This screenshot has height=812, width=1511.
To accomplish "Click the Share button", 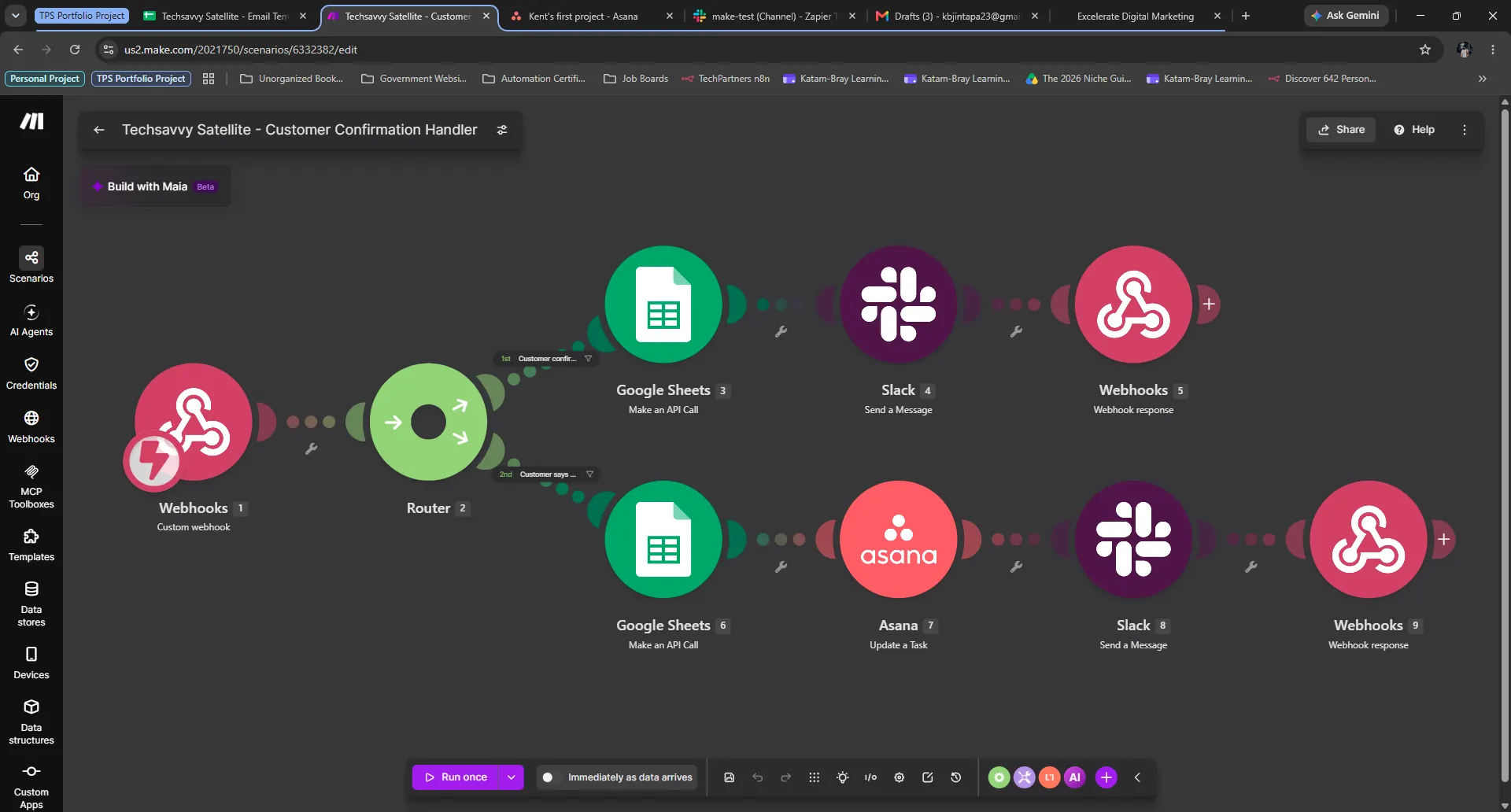I will 1341,130.
